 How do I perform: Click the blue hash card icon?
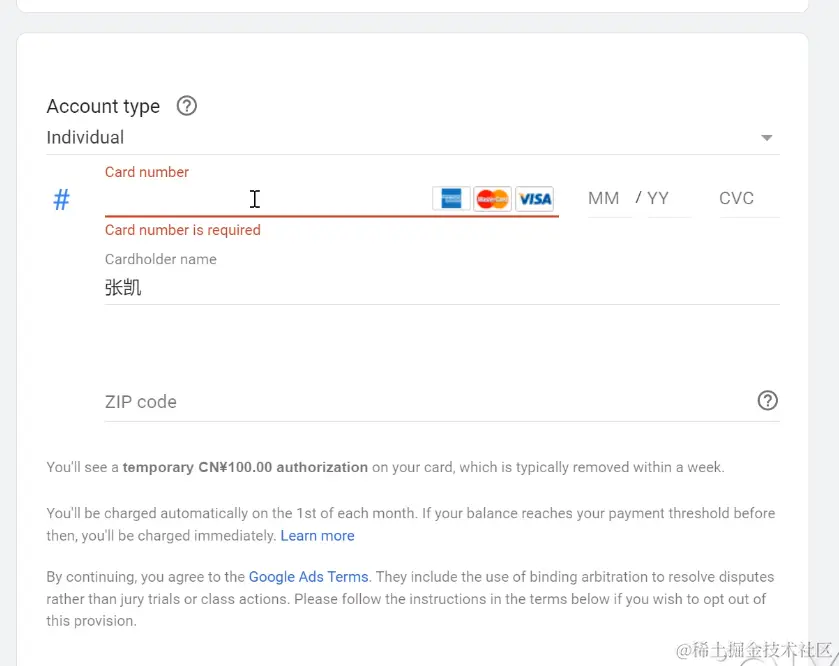pos(62,200)
